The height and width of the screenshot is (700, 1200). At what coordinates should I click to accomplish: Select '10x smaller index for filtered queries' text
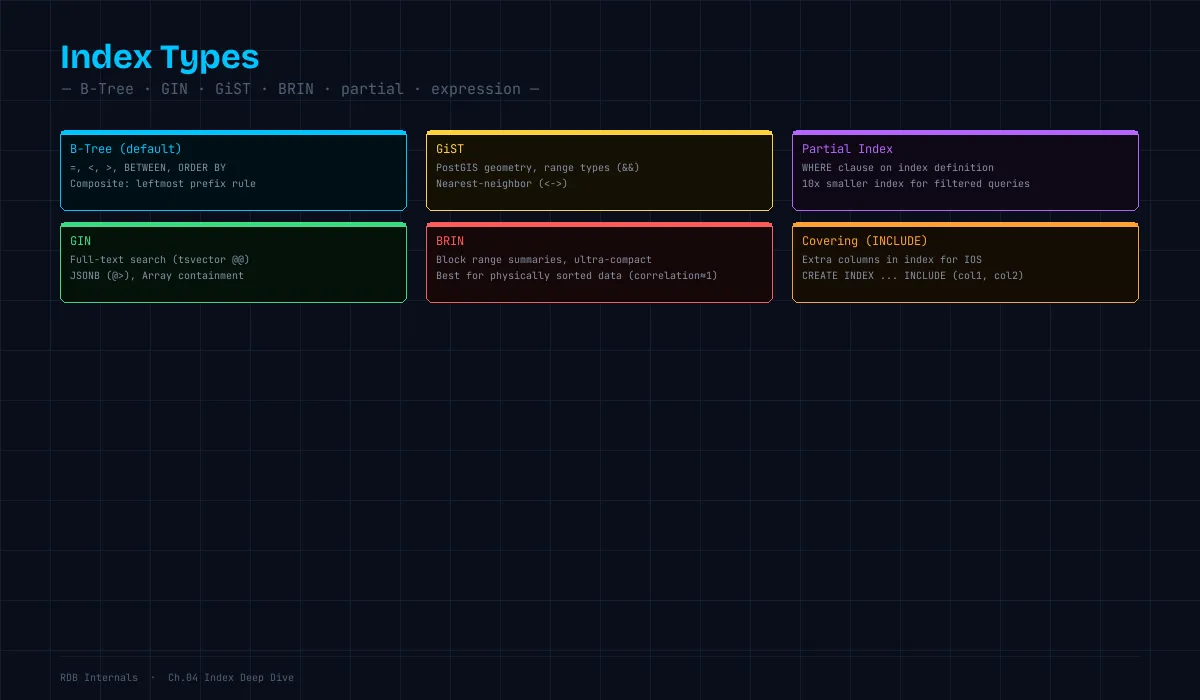(x=916, y=184)
